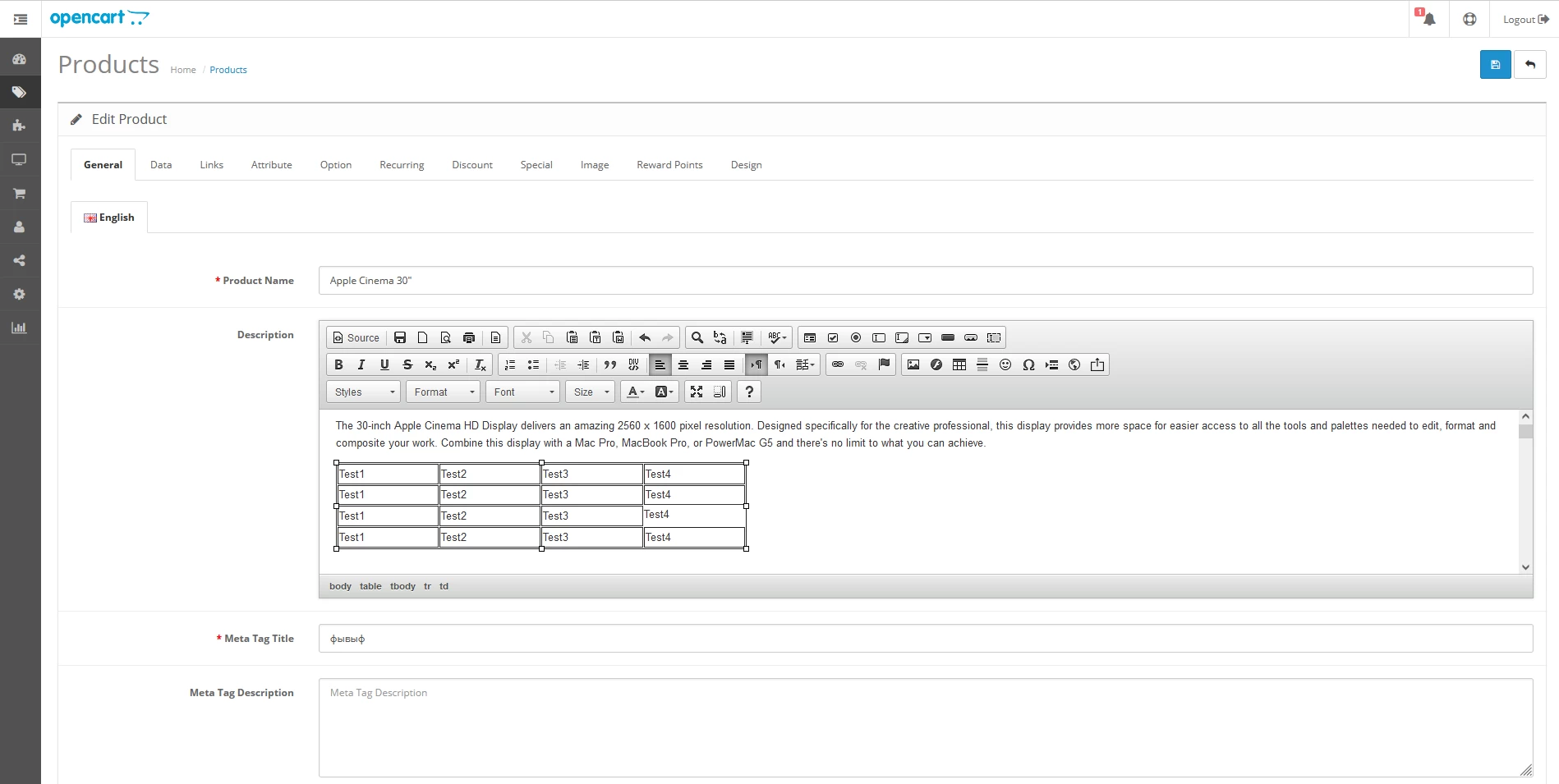Open the Customers person icon in sidebar
This screenshot has height=784, width=1559.
(19, 227)
